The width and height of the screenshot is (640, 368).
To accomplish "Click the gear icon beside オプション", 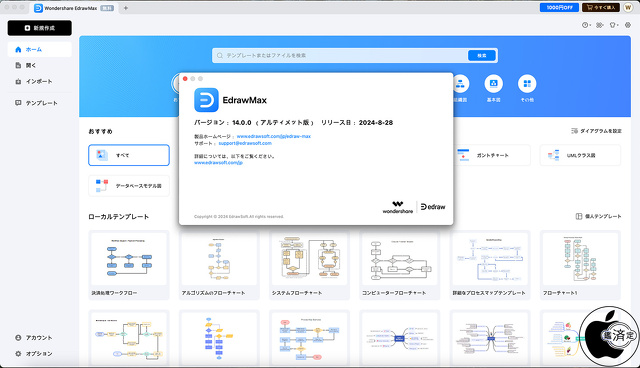I will (18, 353).
